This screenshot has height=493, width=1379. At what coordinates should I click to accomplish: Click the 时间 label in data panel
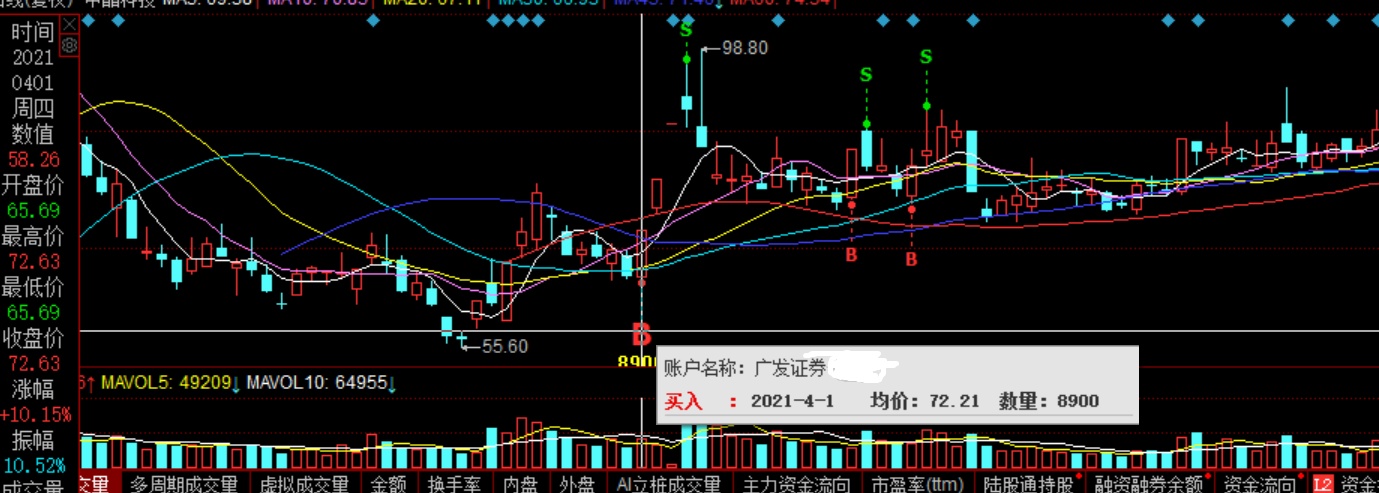click(33, 31)
